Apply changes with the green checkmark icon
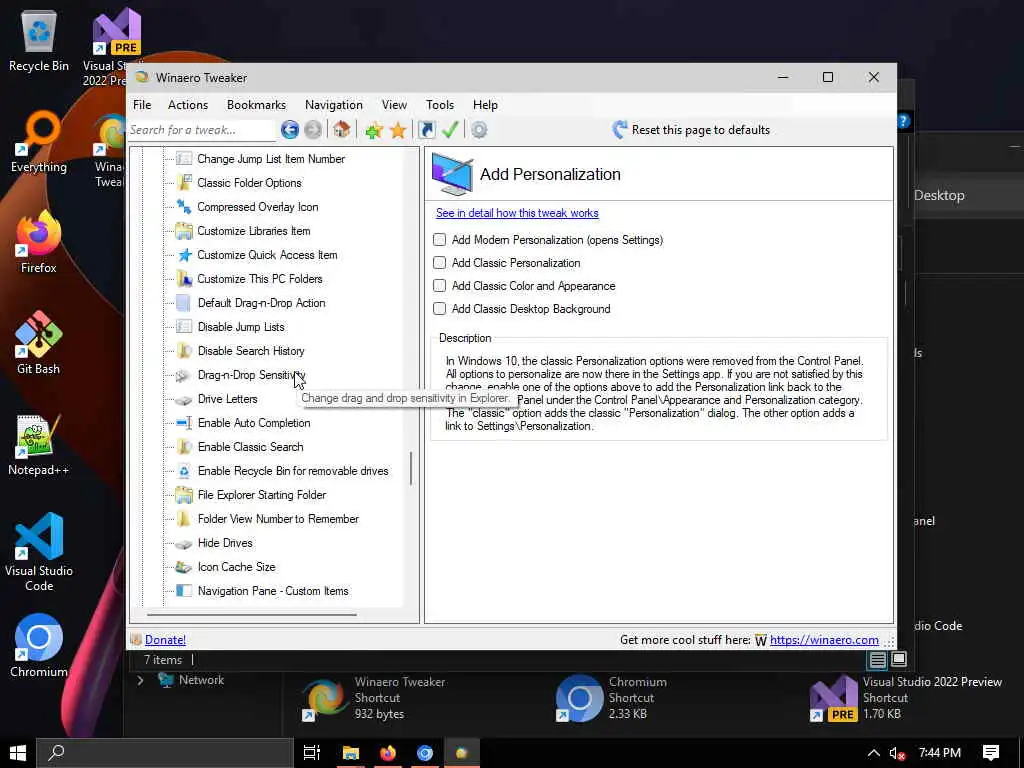Screen dimensions: 1024x768 click(450, 129)
